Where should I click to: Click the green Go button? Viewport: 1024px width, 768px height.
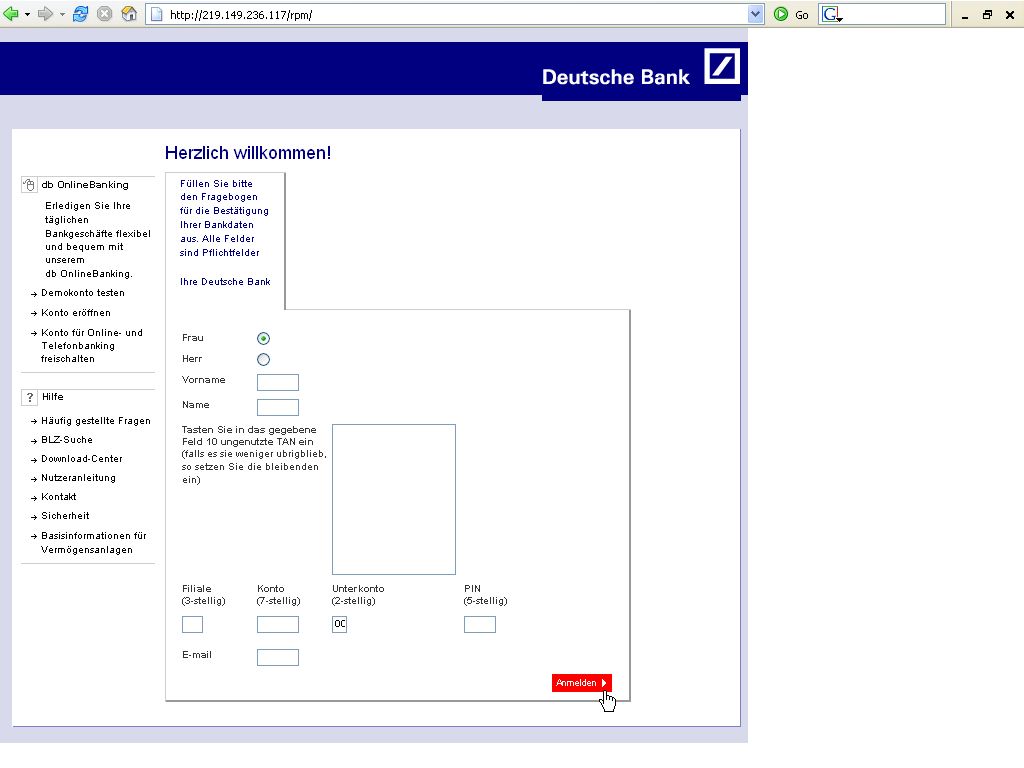click(791, 14)
